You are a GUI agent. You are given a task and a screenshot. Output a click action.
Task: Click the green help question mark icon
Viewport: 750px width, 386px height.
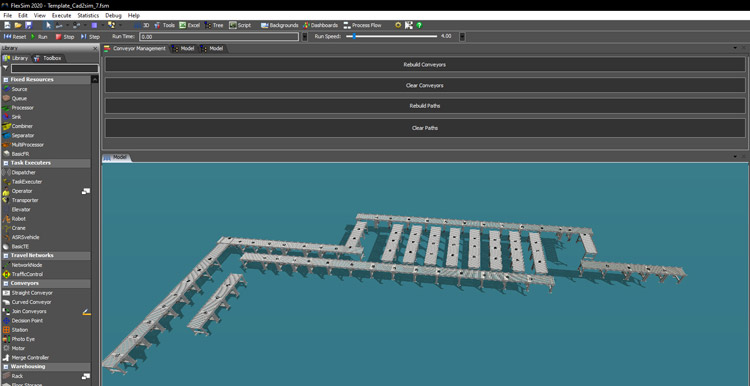[419, 25]
